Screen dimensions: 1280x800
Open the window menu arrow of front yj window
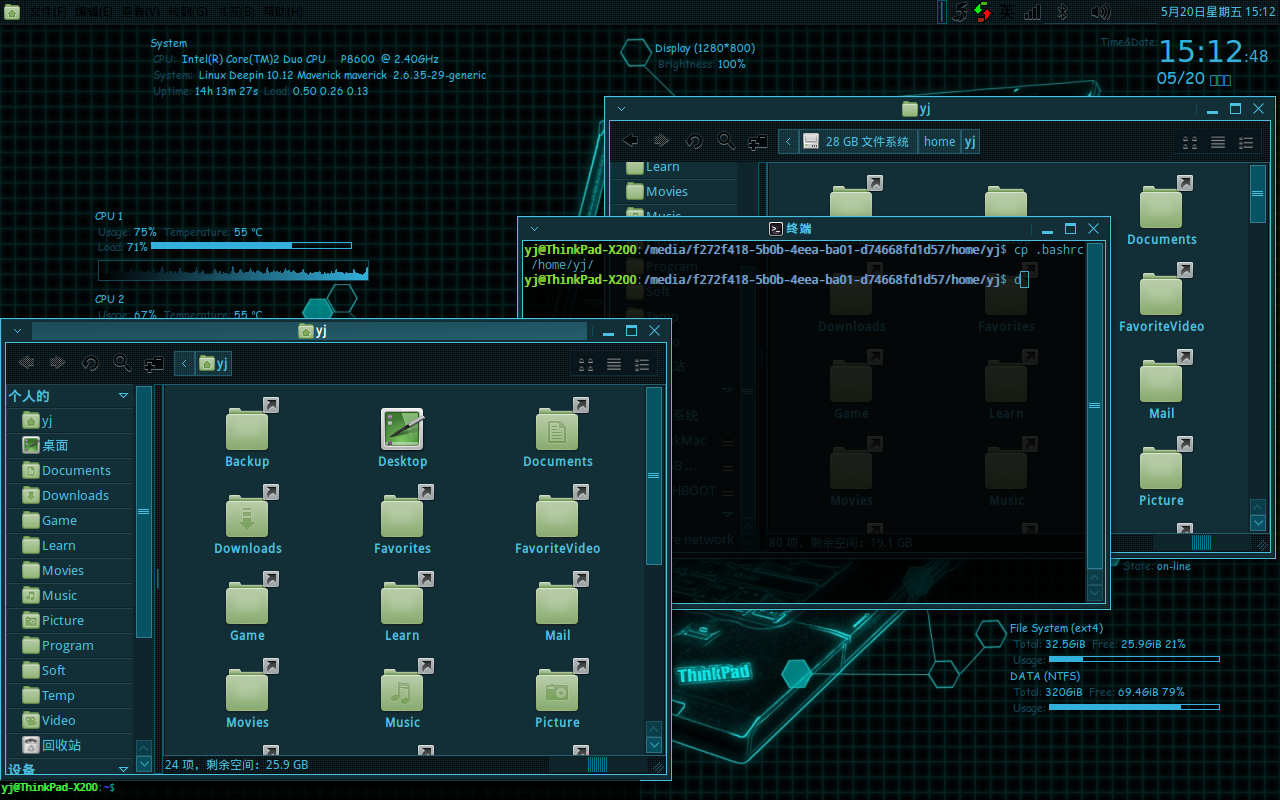[x=17, y=330]
